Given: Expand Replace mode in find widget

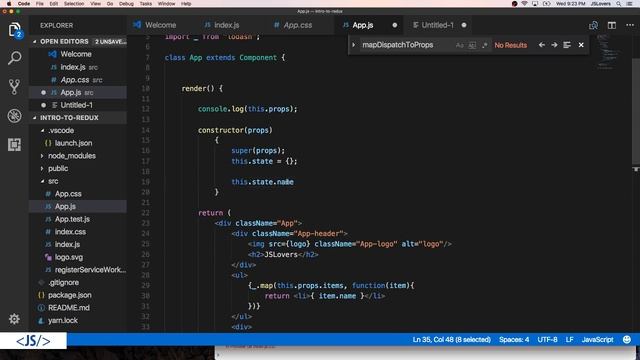Looking at the screenshot, I should tap(354, 45).
